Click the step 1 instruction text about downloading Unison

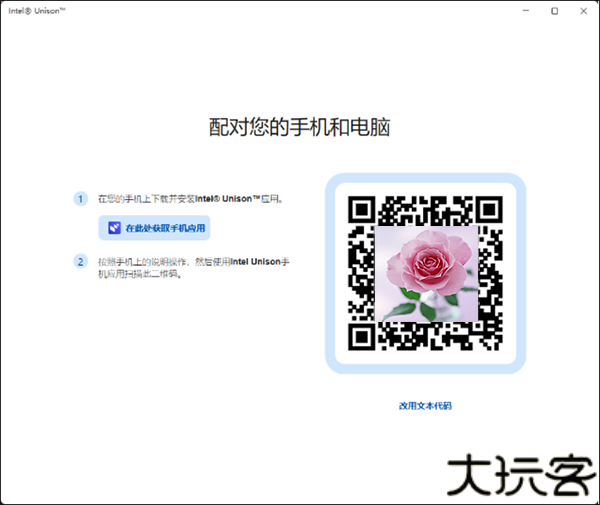190,199
